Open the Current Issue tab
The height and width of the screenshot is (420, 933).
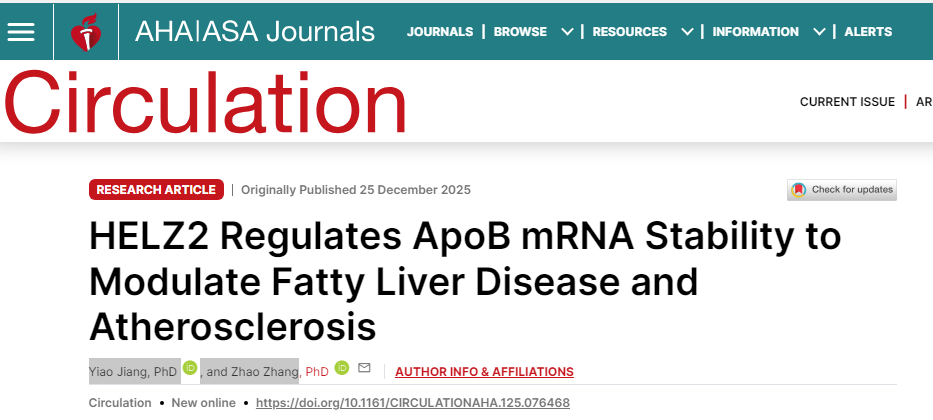846,102
